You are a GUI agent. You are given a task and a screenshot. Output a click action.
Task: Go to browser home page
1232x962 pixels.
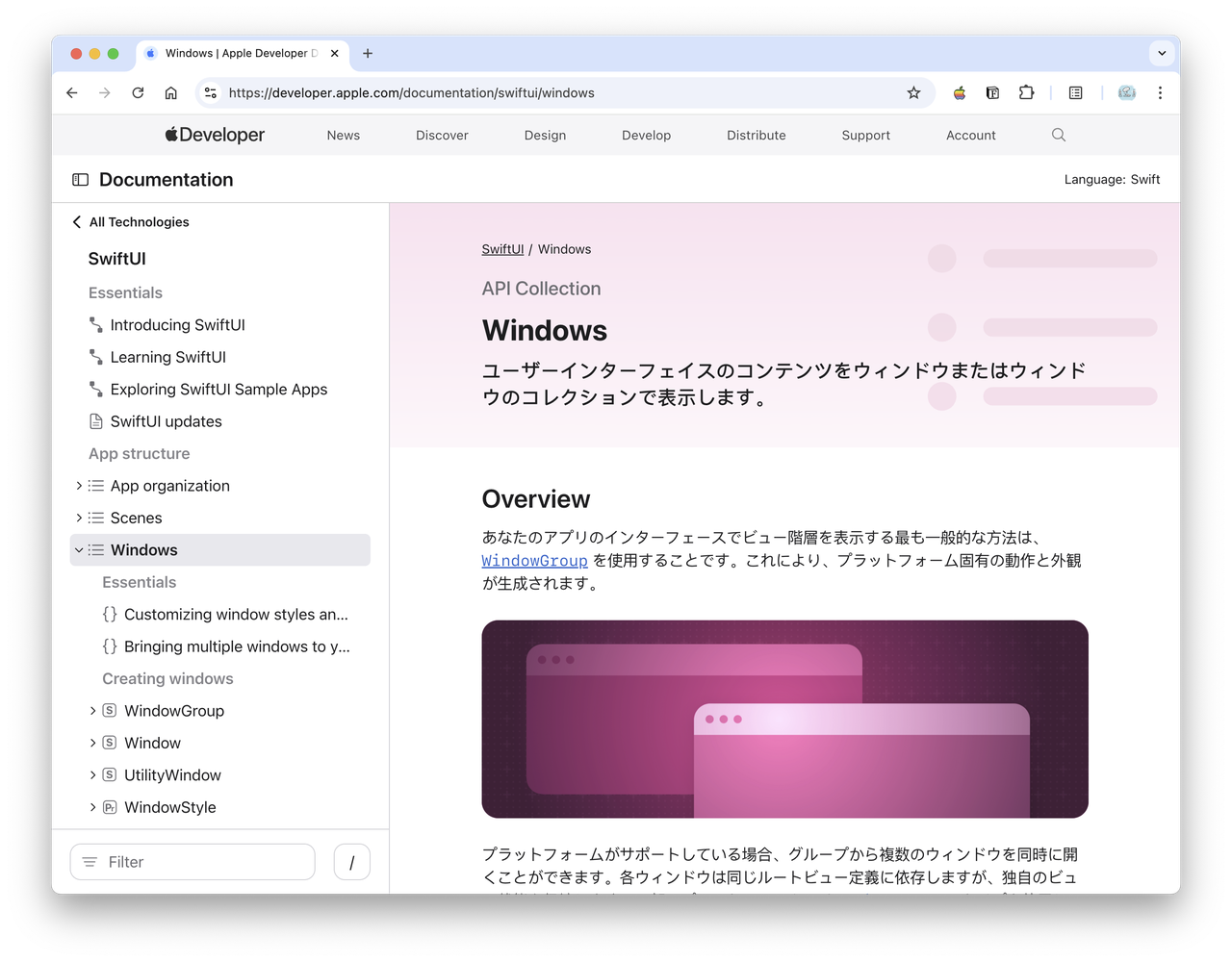(x=170, y=93)
